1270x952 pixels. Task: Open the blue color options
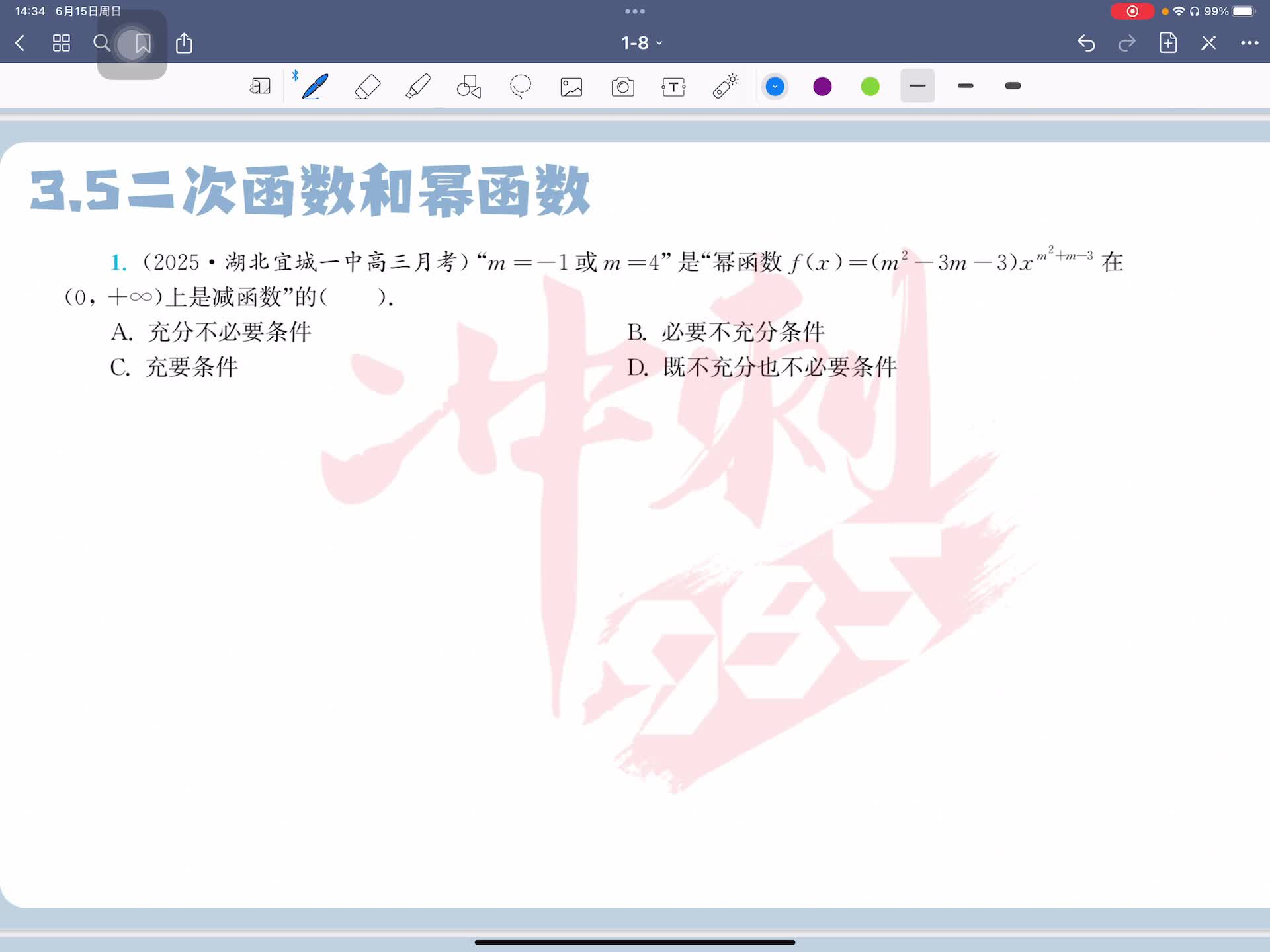[x=775, y=87]
